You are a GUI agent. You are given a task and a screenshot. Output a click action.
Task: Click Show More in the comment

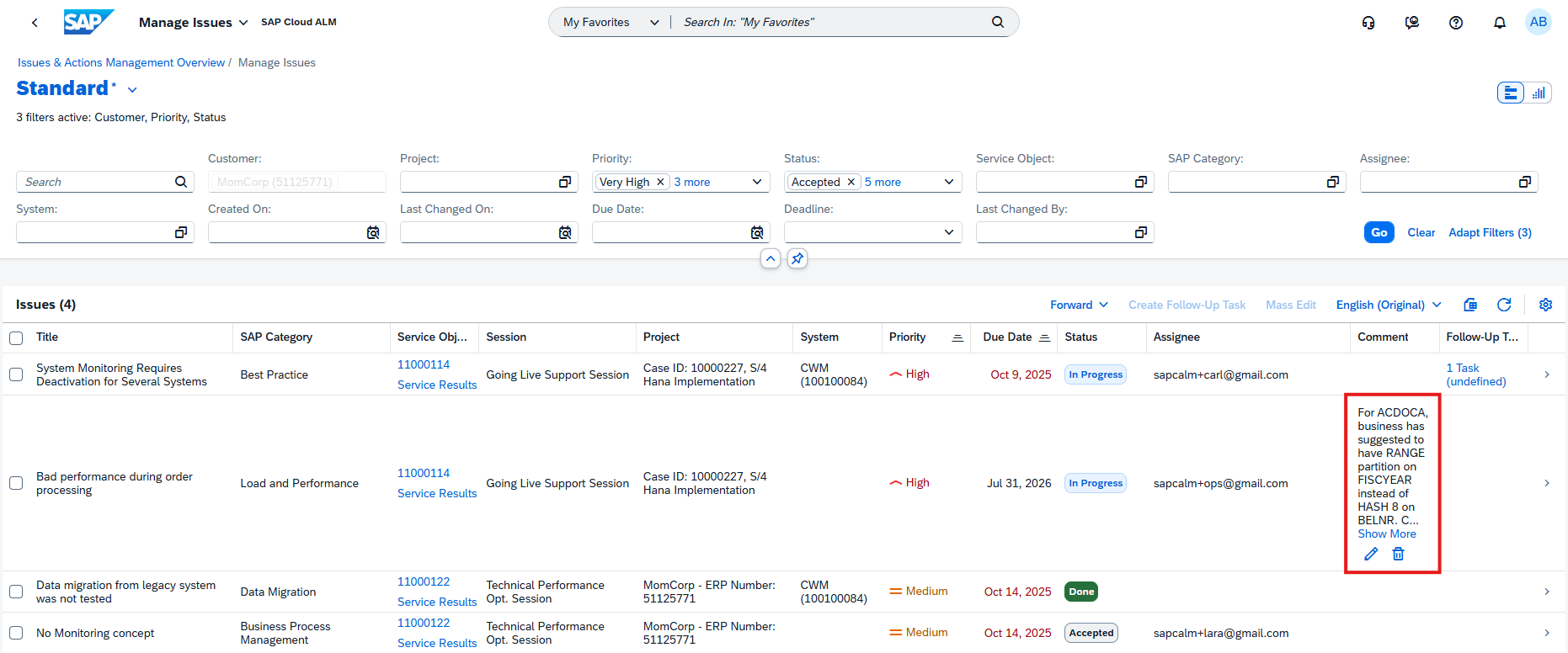(x=1386, y=534)
